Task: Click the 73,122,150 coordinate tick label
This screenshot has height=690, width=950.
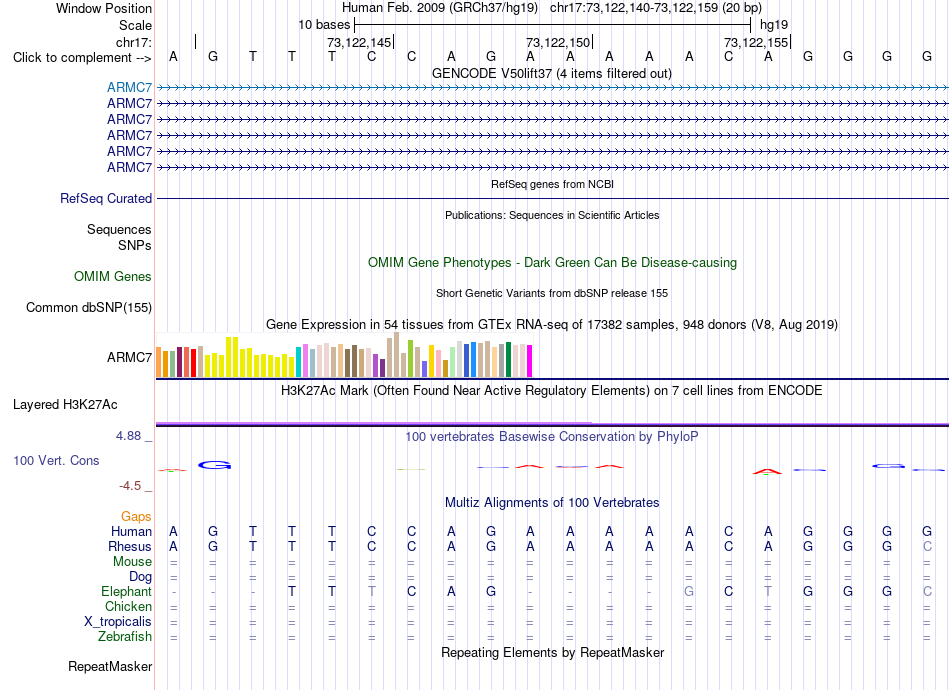Action: 558,42
